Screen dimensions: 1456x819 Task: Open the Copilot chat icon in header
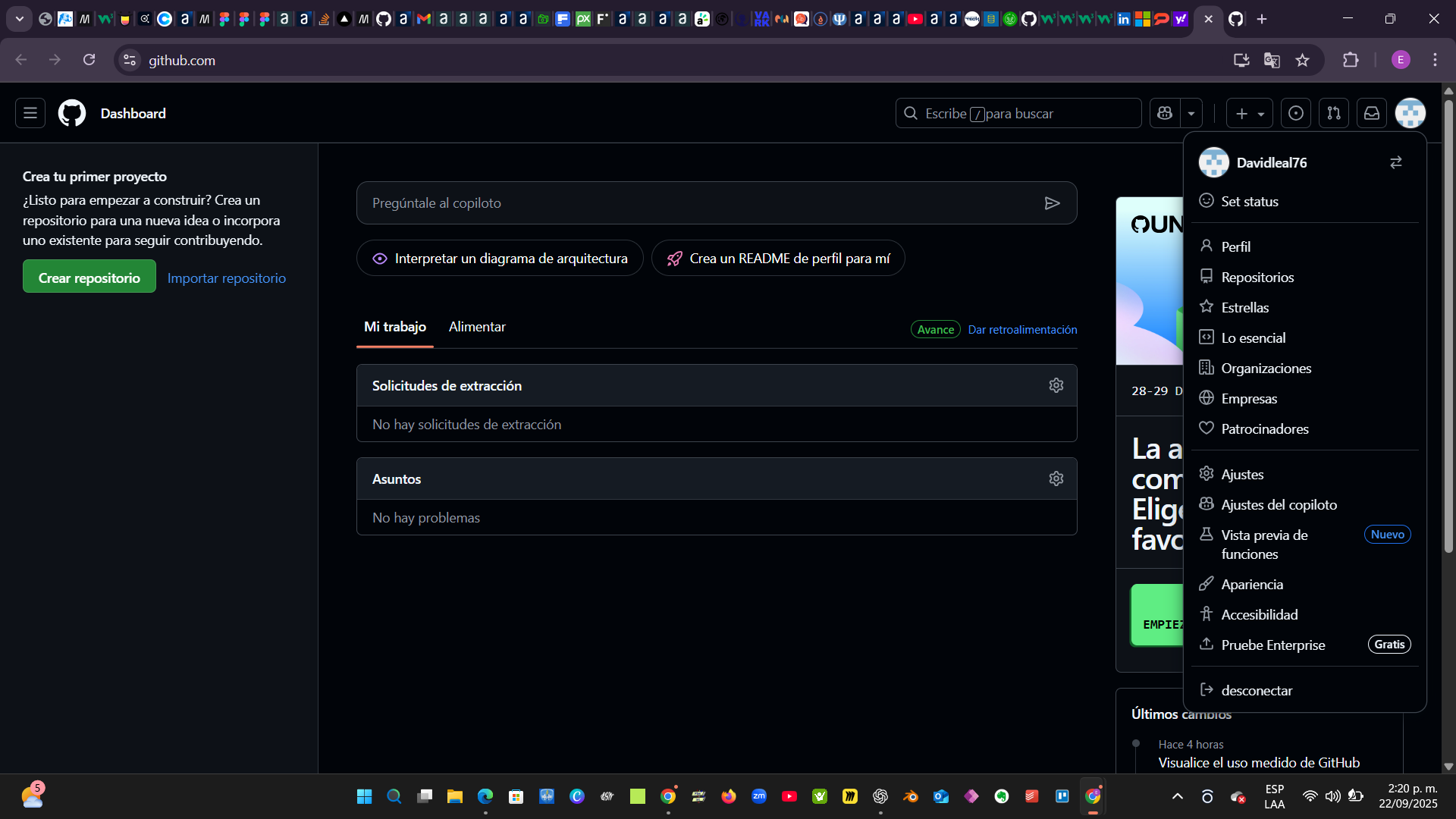coord(1165,114)
